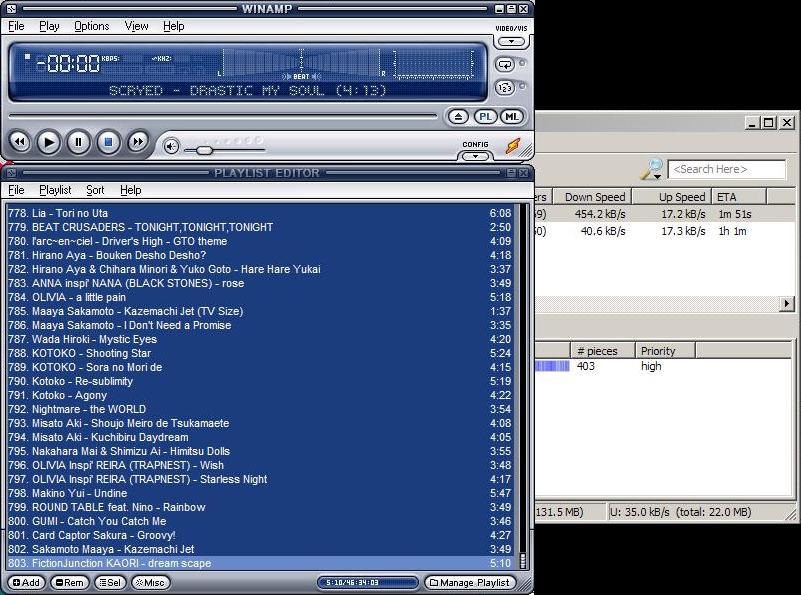
Task: Click the volume slider handle
Action: click(x=204, y=150)
